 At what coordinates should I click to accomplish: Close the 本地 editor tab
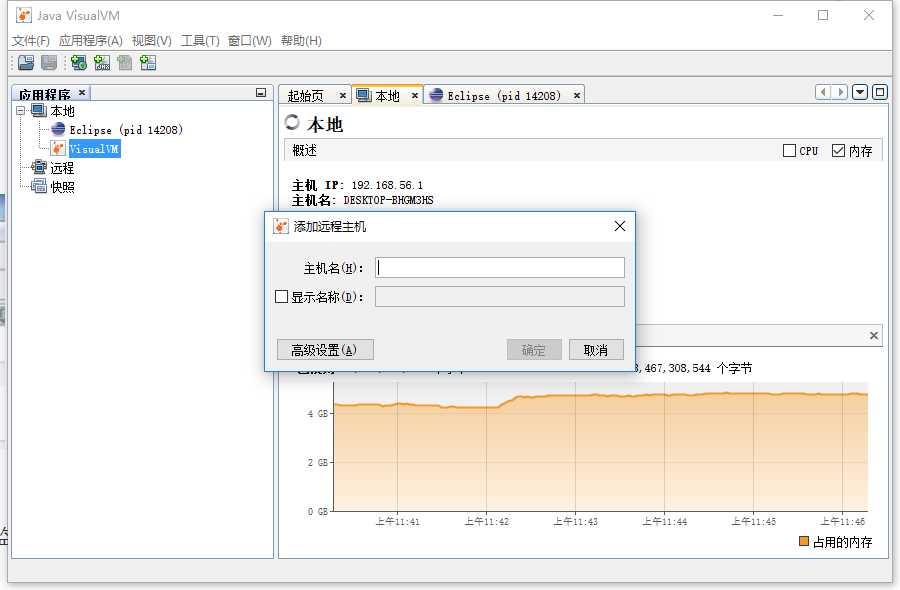coord(414,95)
